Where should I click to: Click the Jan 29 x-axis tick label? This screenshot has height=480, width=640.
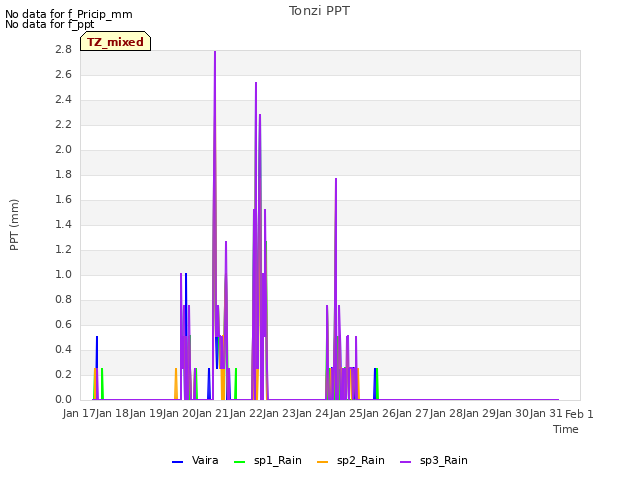click(x=480, y=414)
